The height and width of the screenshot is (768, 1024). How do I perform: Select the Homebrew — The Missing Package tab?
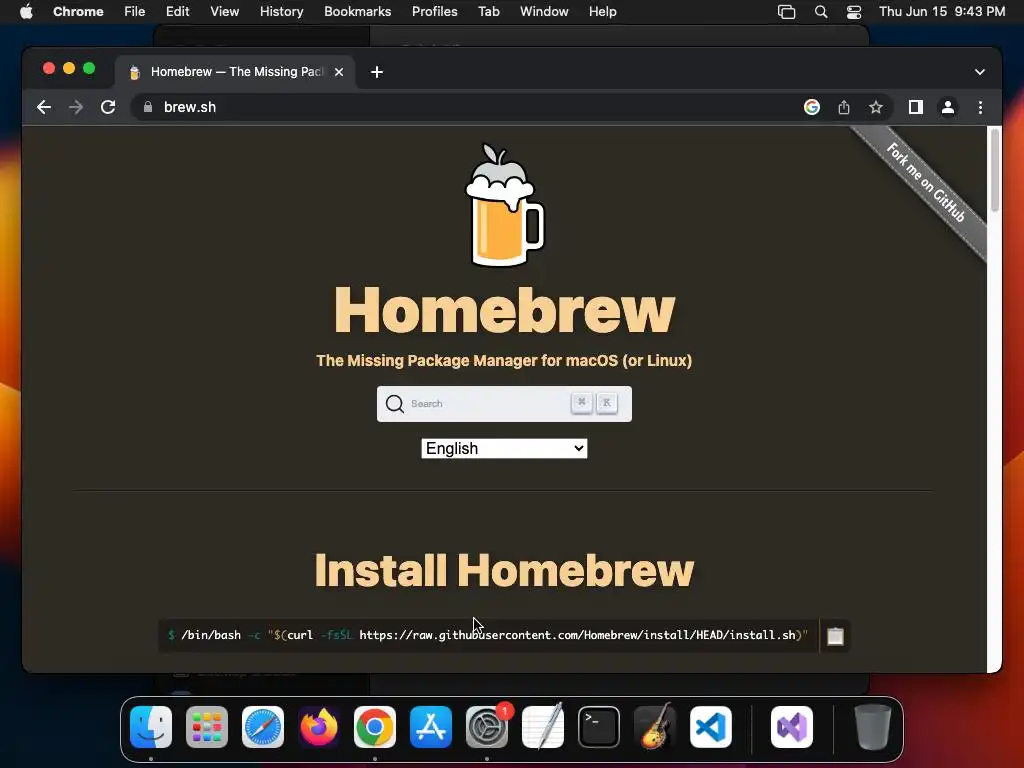point(235,72)
